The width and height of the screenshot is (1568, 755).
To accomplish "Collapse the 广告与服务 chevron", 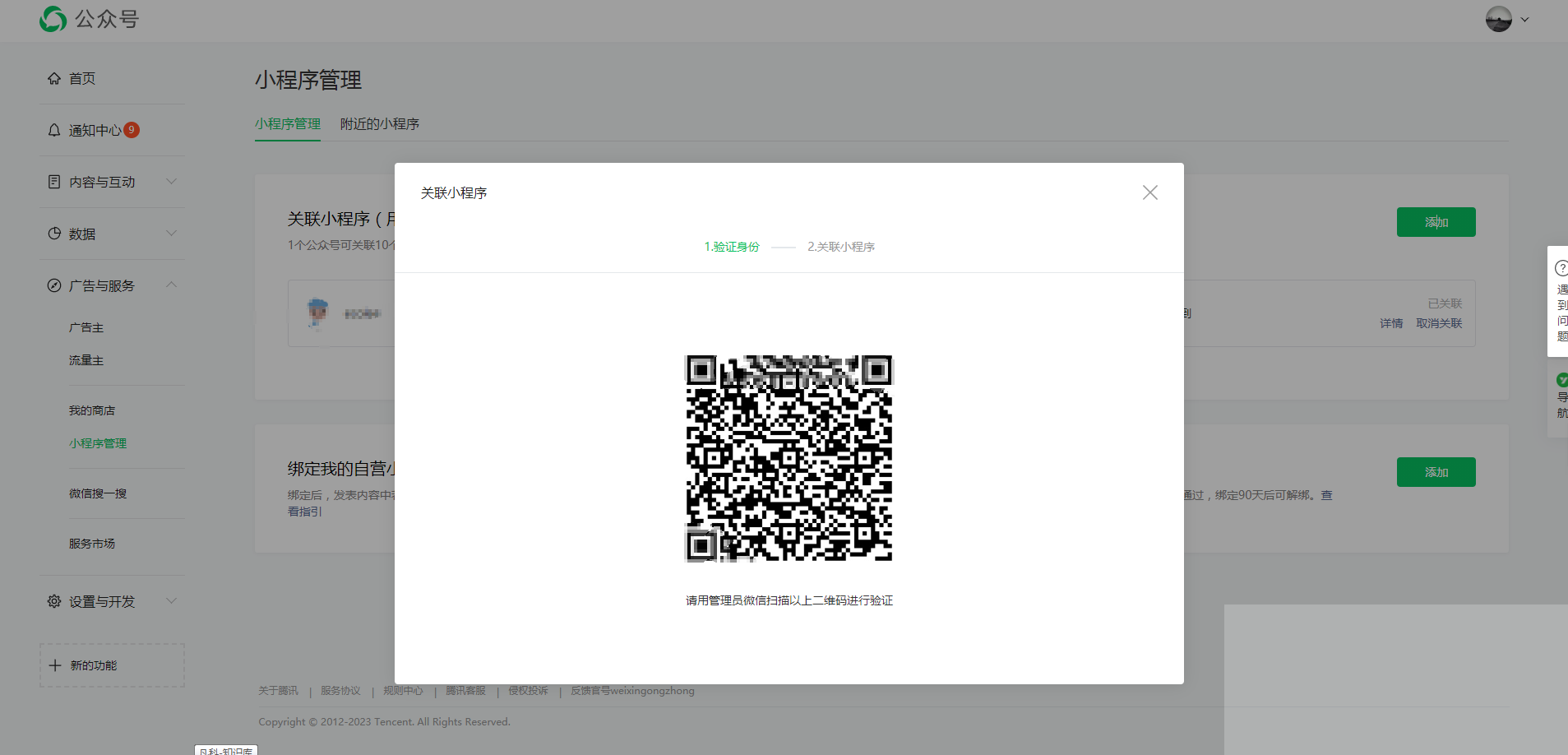I will 171,285.
